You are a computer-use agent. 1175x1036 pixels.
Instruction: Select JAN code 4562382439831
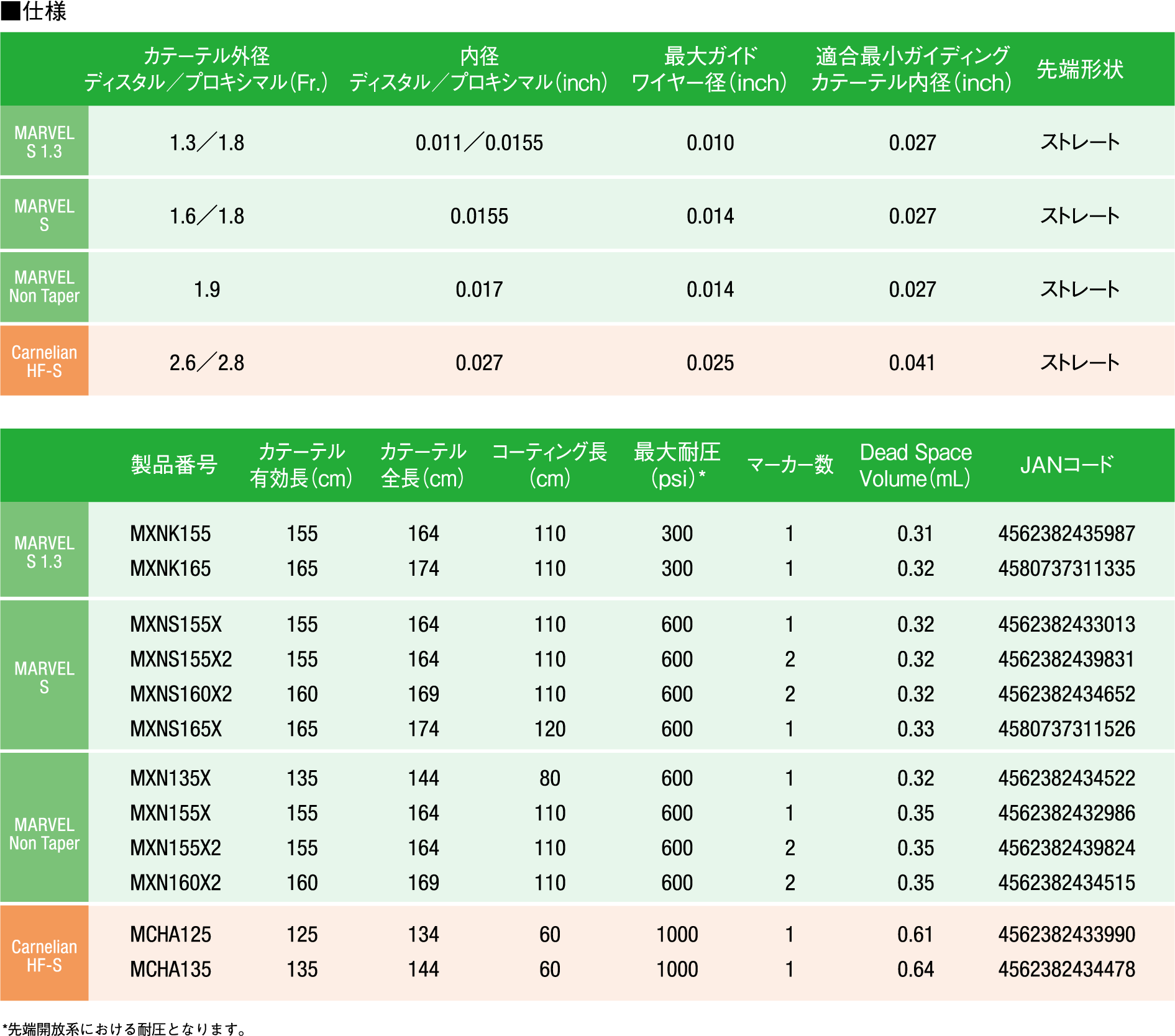[x=1066, y=659]
